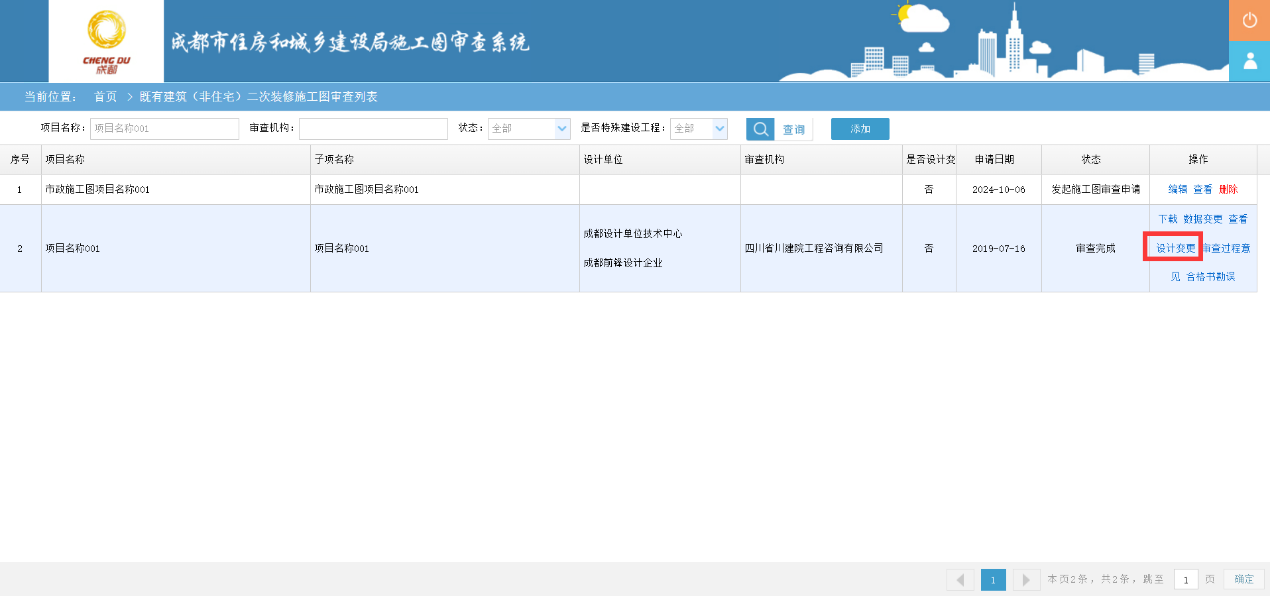Click 设计变更 link for 项目名称001

[1172, 247]
